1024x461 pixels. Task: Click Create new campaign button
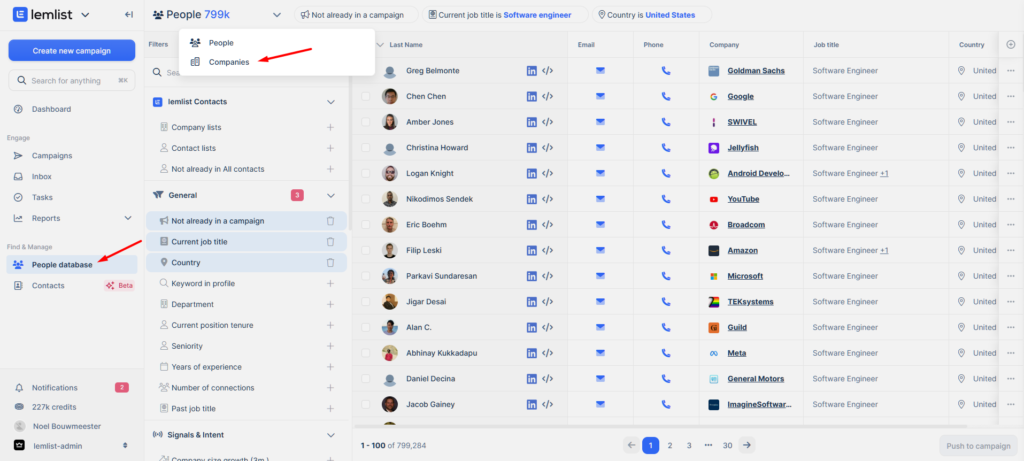[72, 50]
